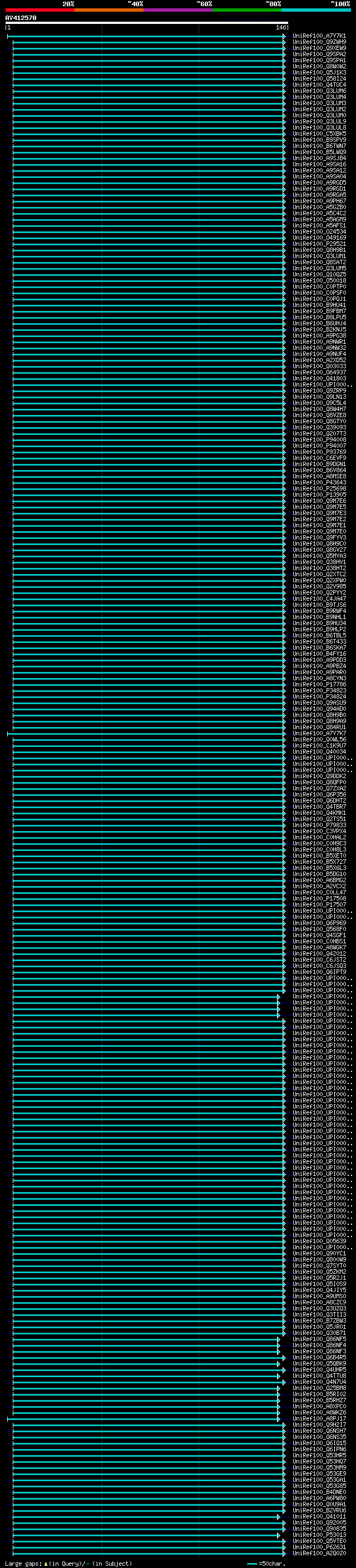Select the UniRef100_B2KNJ5 label

319,329
